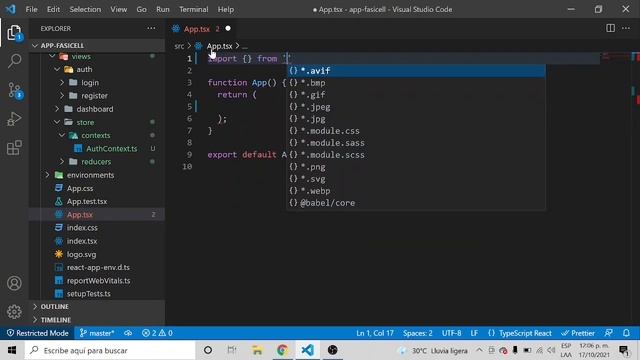The height and width of the screenshot is (360, 640).
Task: Open Run and Debug view icon
Action: click(x=14, y=119)
